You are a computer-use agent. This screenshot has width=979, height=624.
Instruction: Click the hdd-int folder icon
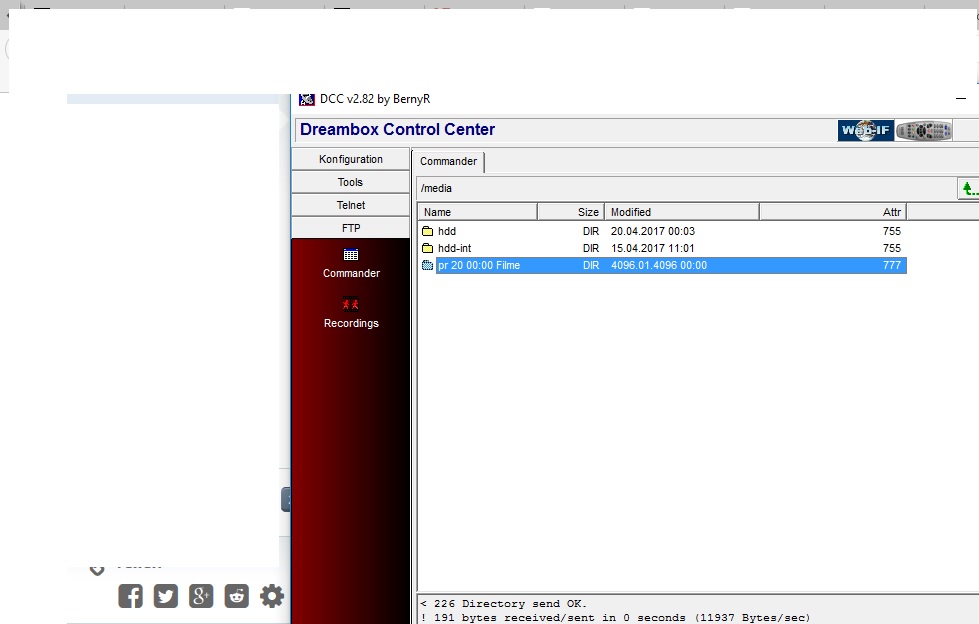[x=428, y=248]
